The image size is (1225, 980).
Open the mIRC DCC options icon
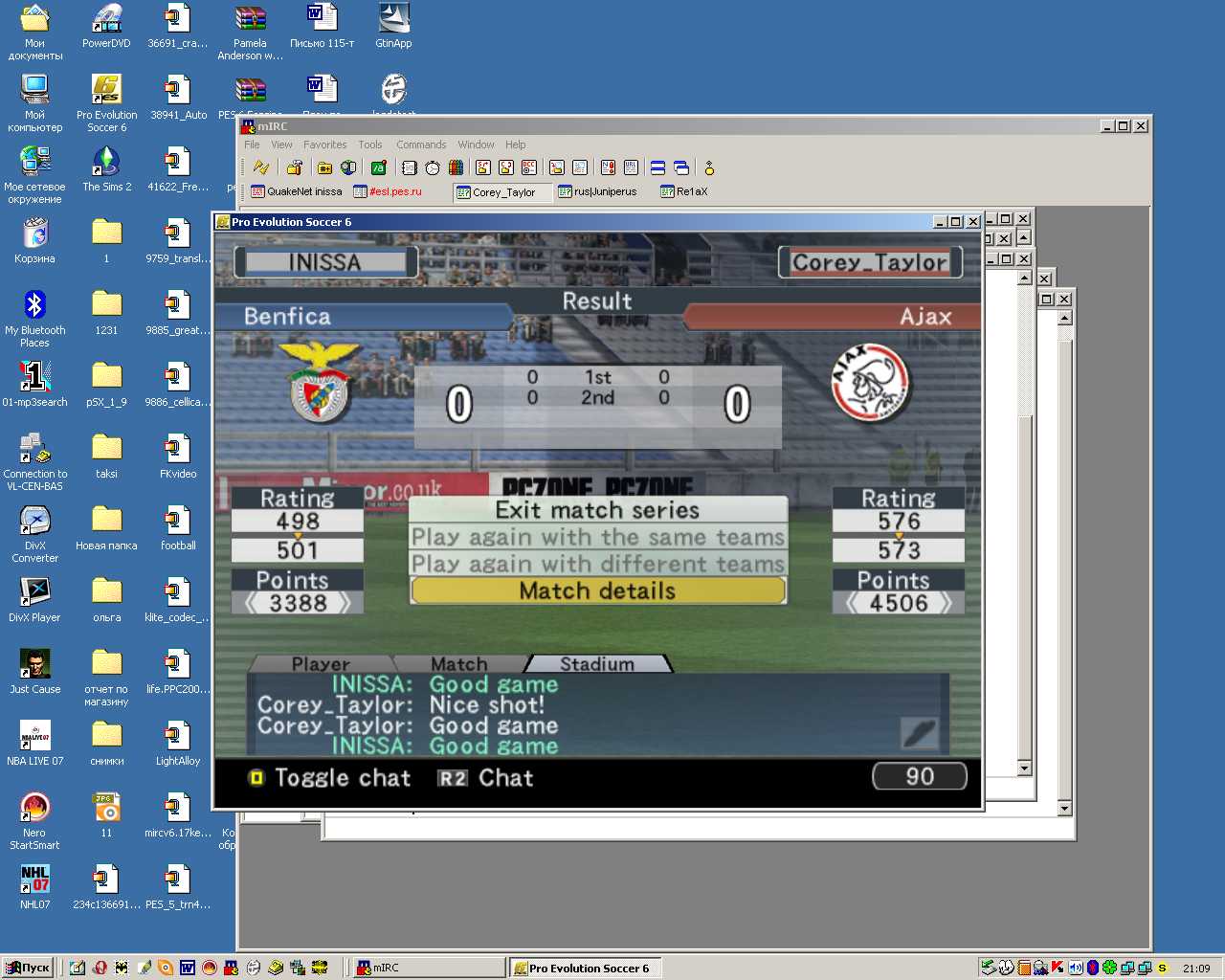coord(529,167)
